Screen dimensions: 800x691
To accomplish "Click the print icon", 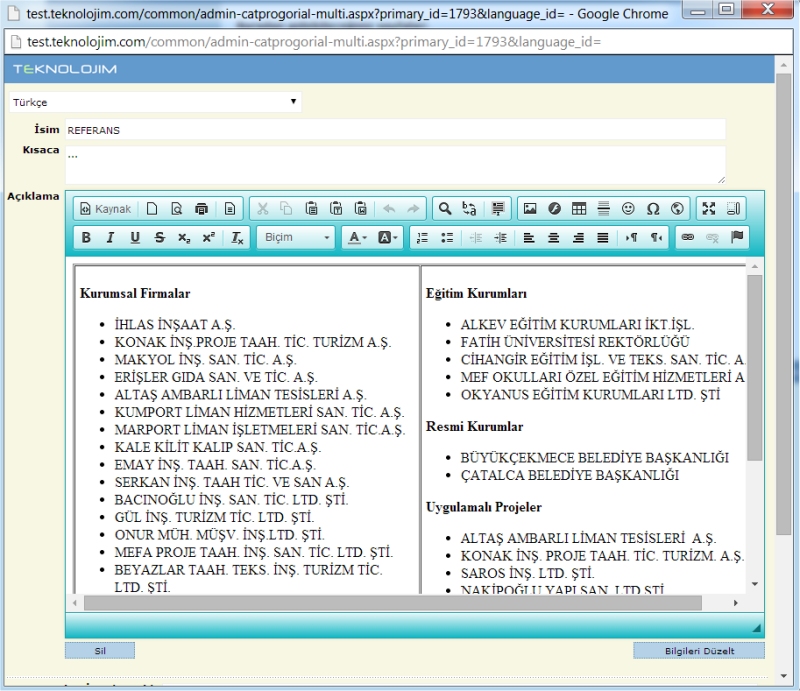I will (202, 209).
